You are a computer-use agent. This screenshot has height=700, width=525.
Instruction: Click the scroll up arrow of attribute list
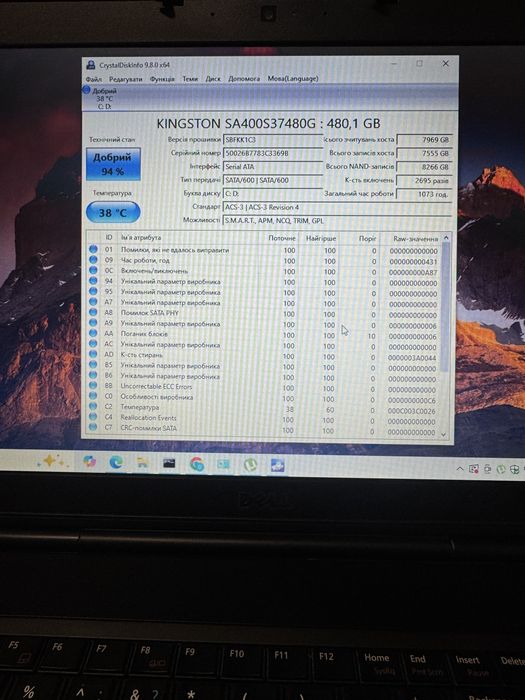point(445,238)
